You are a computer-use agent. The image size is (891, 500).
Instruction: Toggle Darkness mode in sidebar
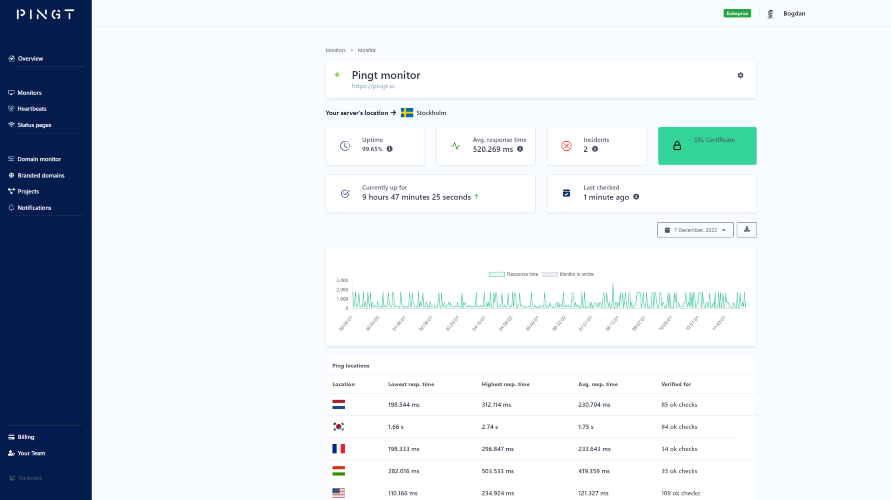(x=26, y=478)
